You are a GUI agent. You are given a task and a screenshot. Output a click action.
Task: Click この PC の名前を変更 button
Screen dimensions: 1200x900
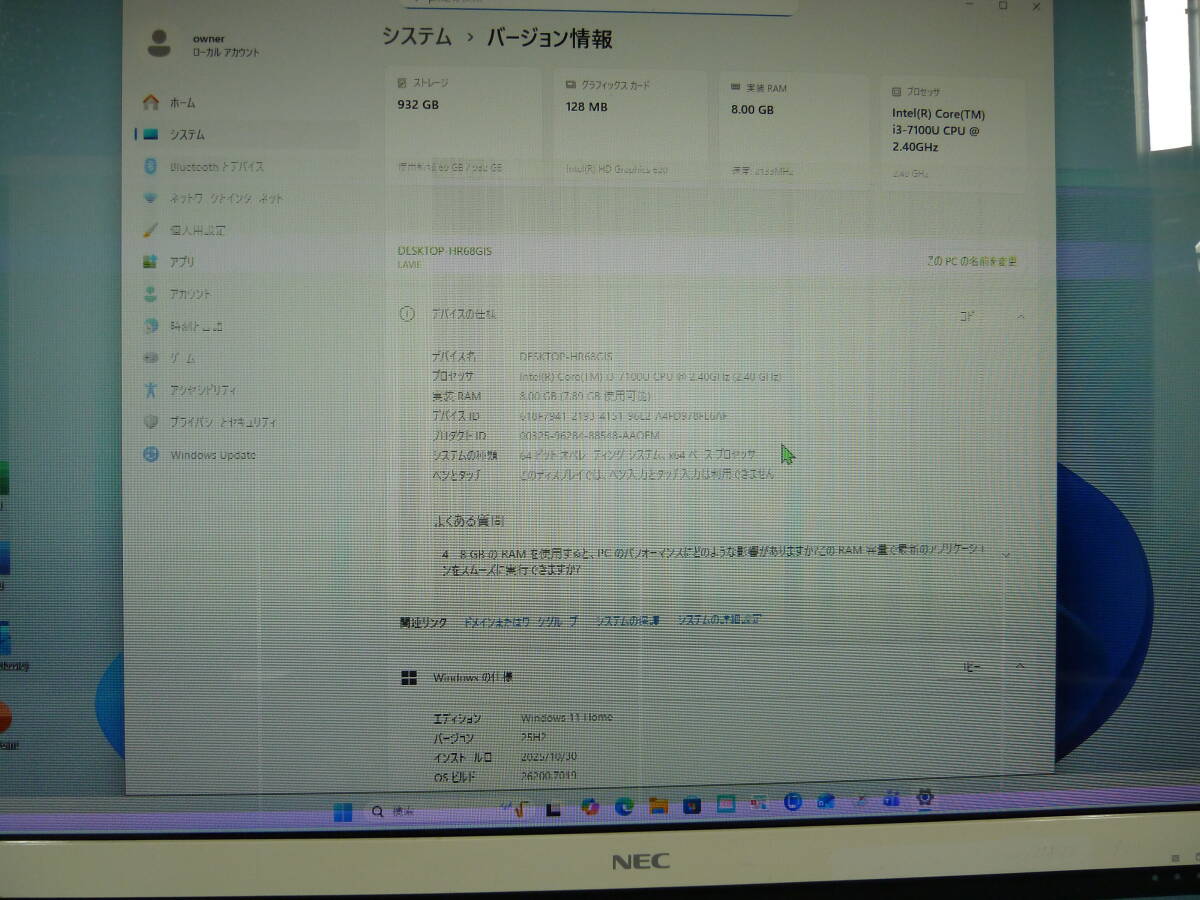pos(972,261)
